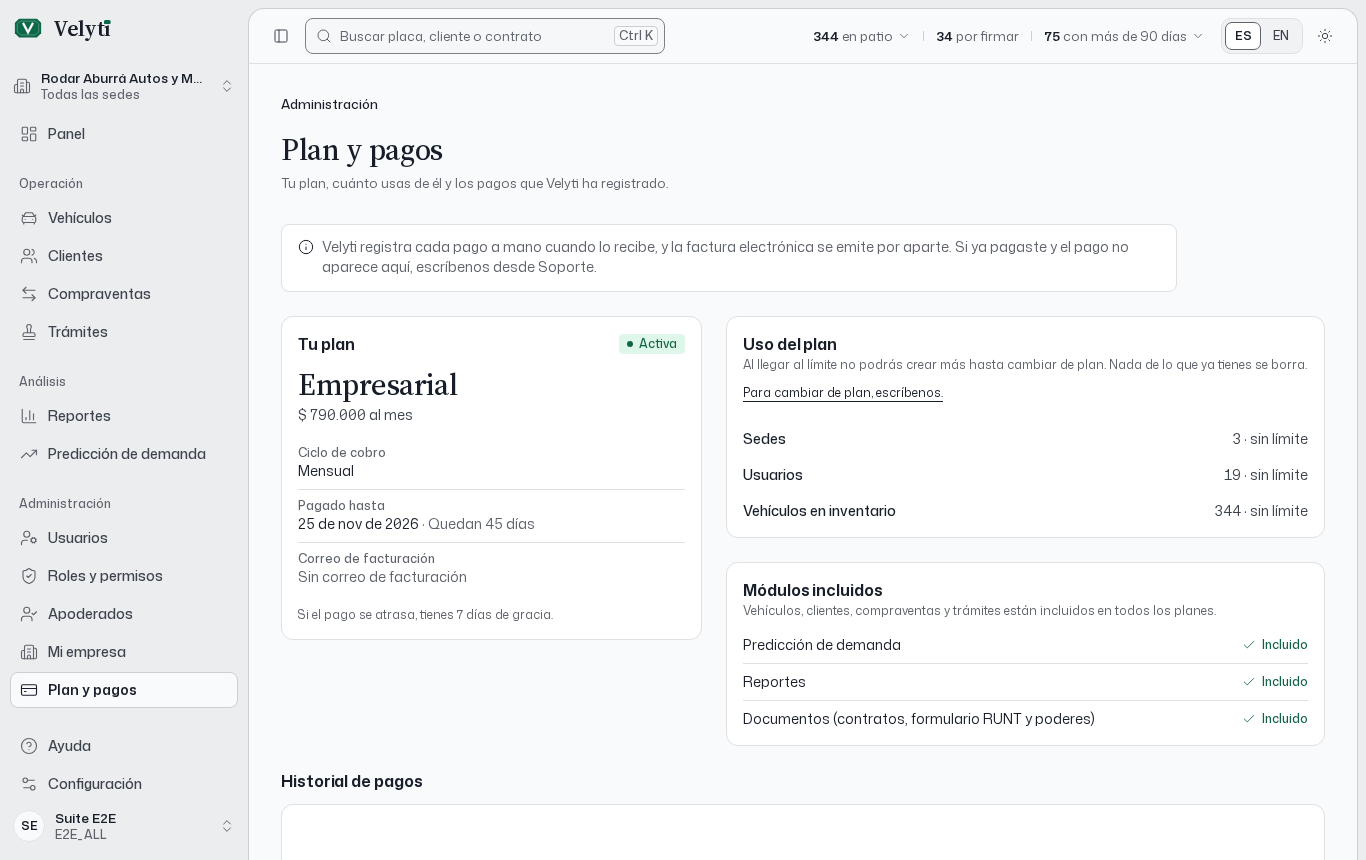Expand the '344 en patio' dropdown

click(861, 36)
